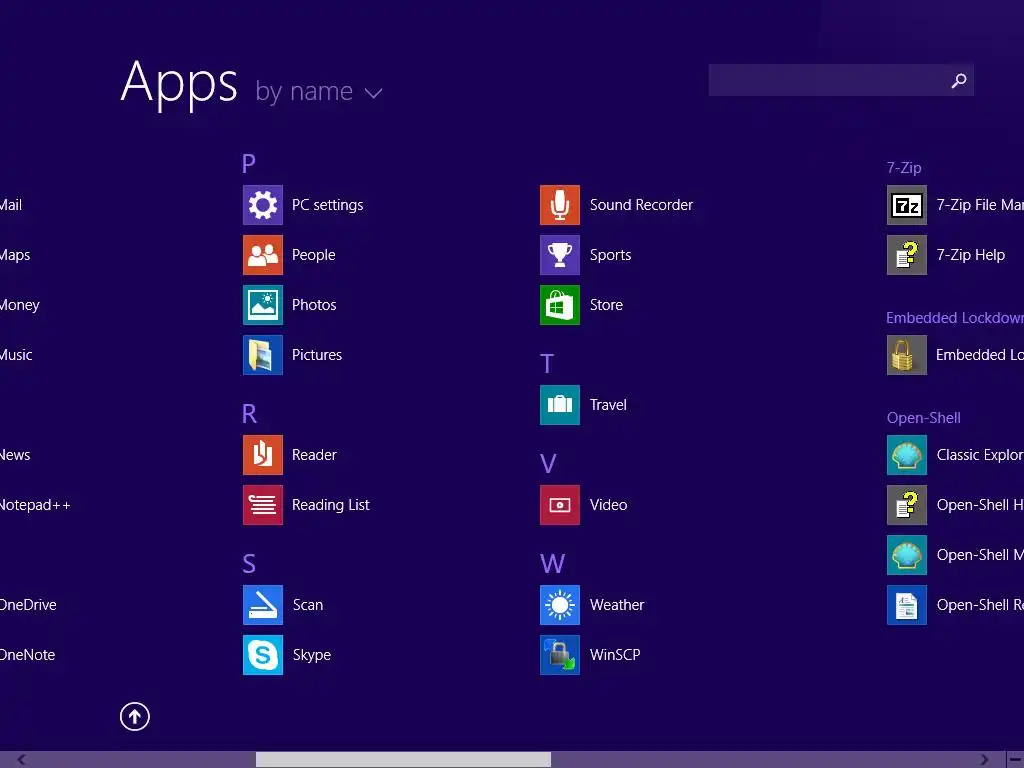Jump via the letter P group header
Screen dimensions: 1024x768
pos(249,163)
